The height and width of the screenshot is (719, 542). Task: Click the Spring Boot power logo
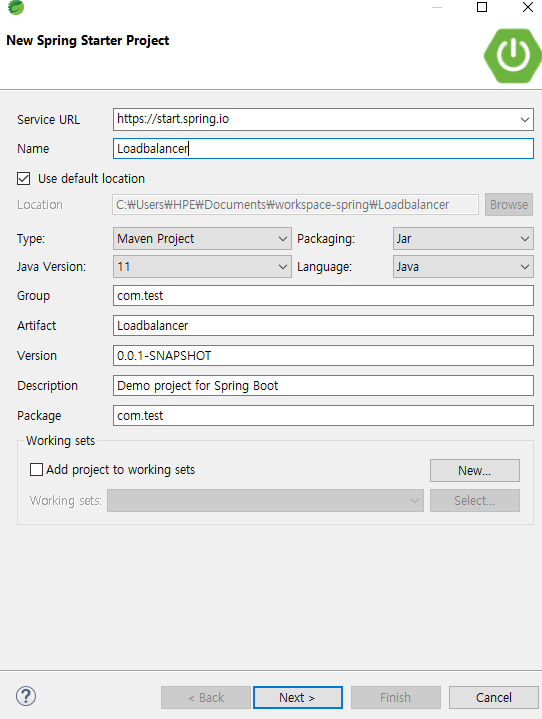[513, 55]
